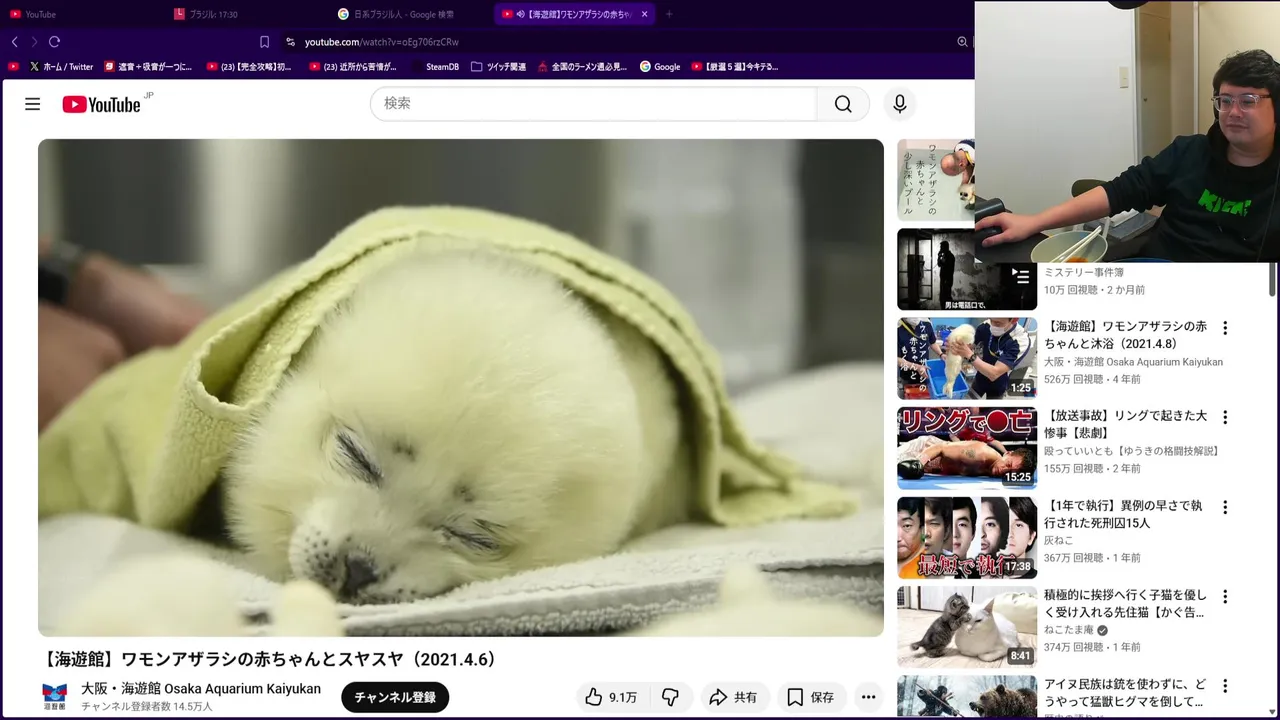The width and height of the screenshot is (1280, 720).
Task: Open ゆうきの格闘技解説 channel name
Action: [1132, 451]
